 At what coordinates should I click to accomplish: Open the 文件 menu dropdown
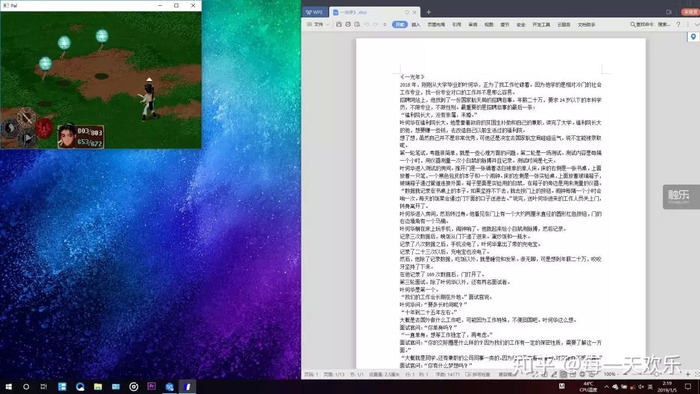[318, 25]
